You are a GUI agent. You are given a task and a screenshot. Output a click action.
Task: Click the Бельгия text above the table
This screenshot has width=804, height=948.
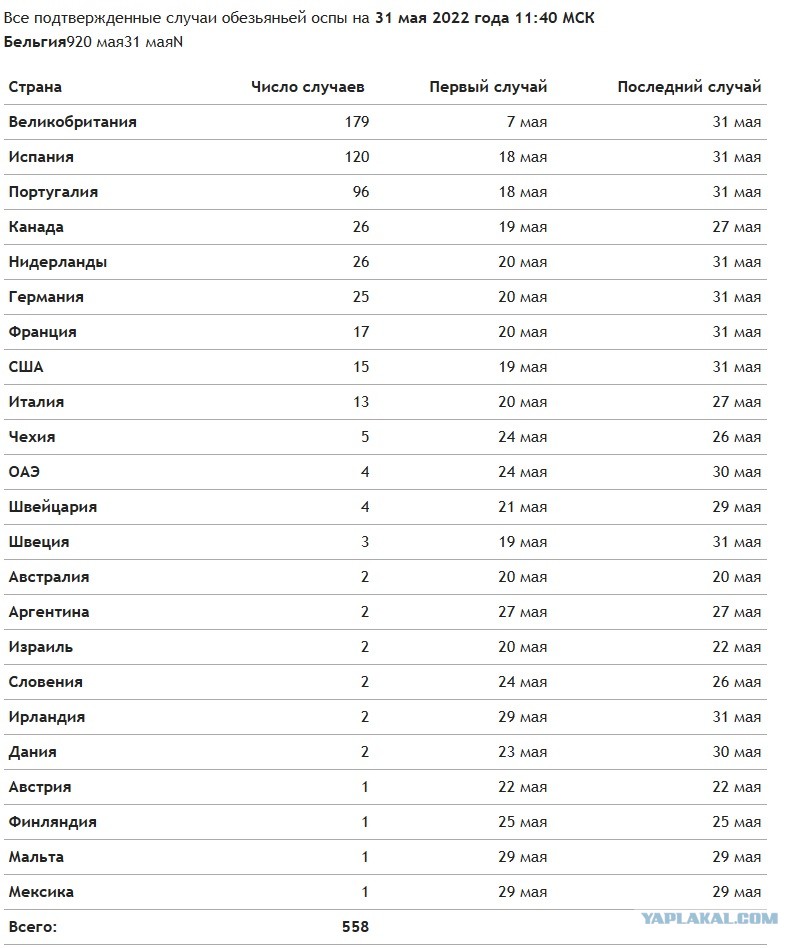(x=34, y=42)
